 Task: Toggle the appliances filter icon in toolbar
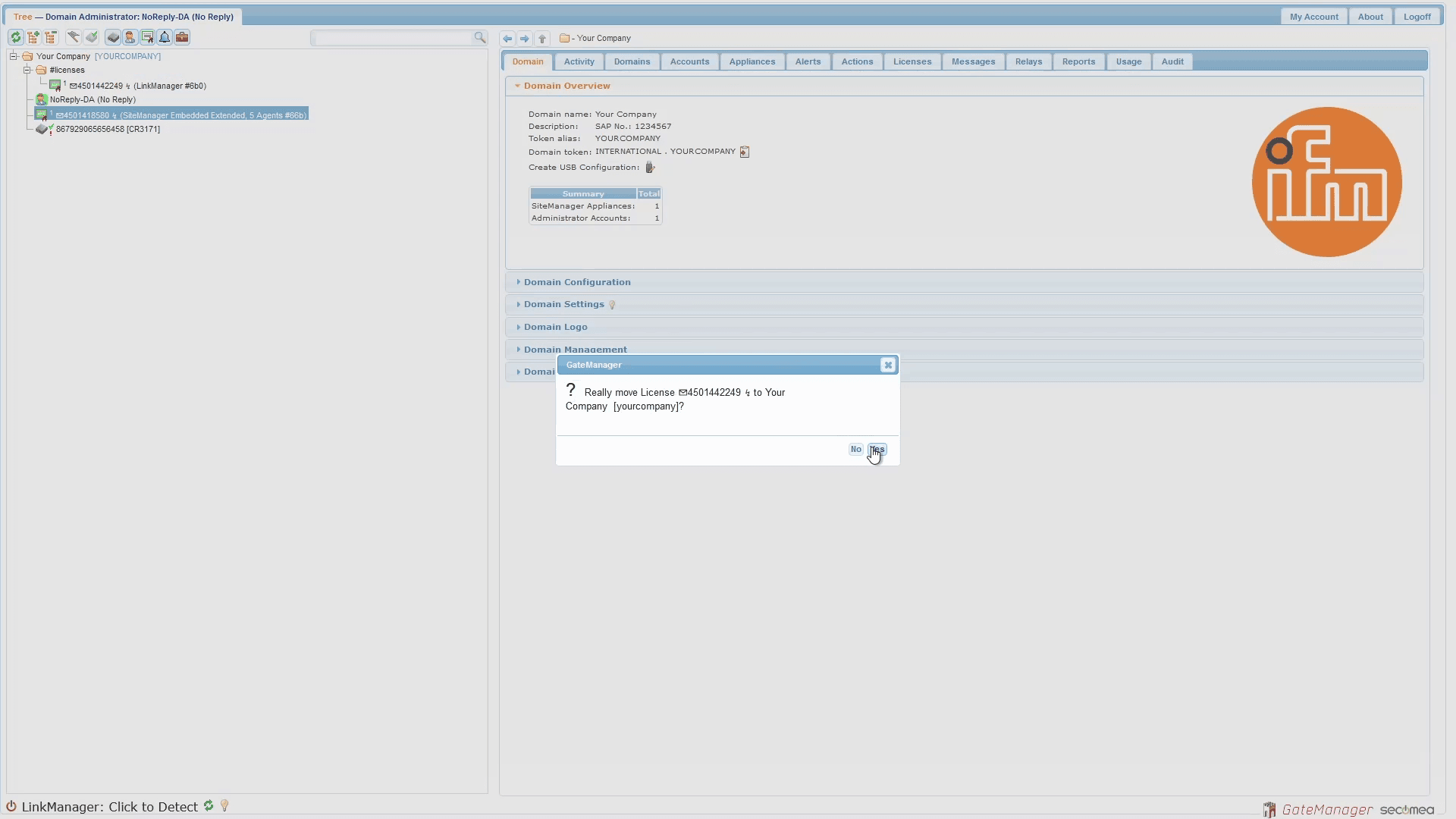pos(112,37)
